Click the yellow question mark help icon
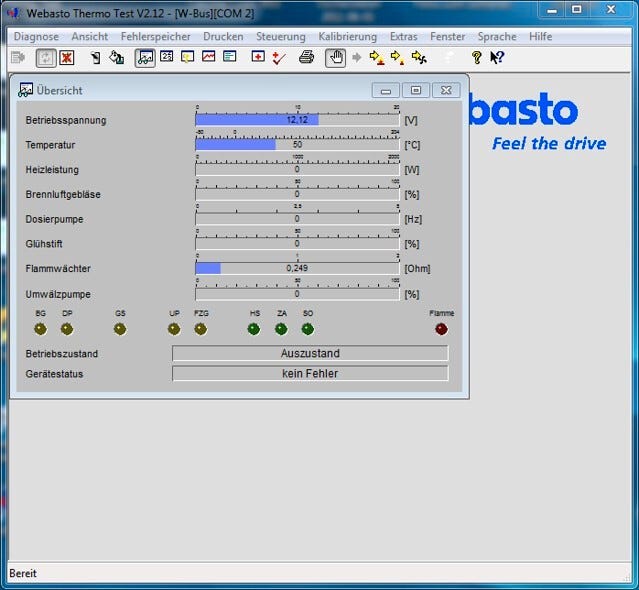This screenshot has width=639, height=590. coord(476,58)
